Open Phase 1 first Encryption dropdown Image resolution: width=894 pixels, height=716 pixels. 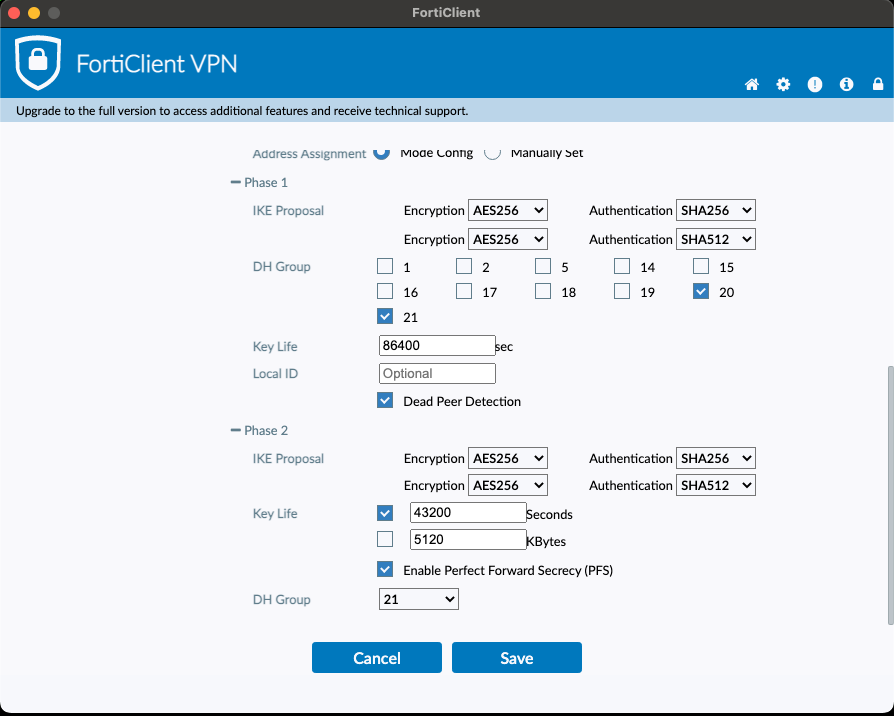coord(507,210)
